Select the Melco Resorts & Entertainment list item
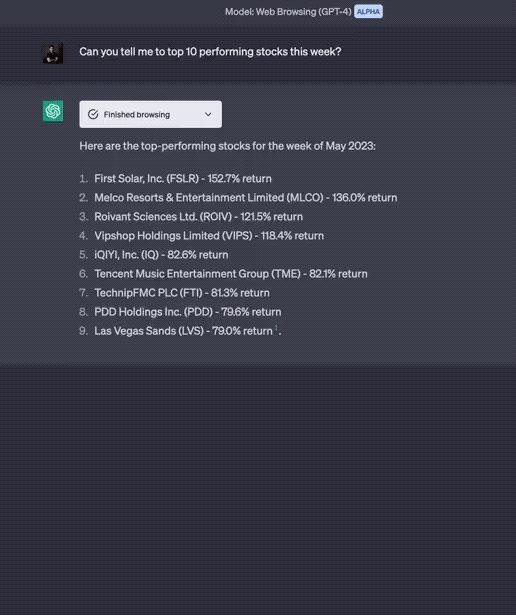 246,197
